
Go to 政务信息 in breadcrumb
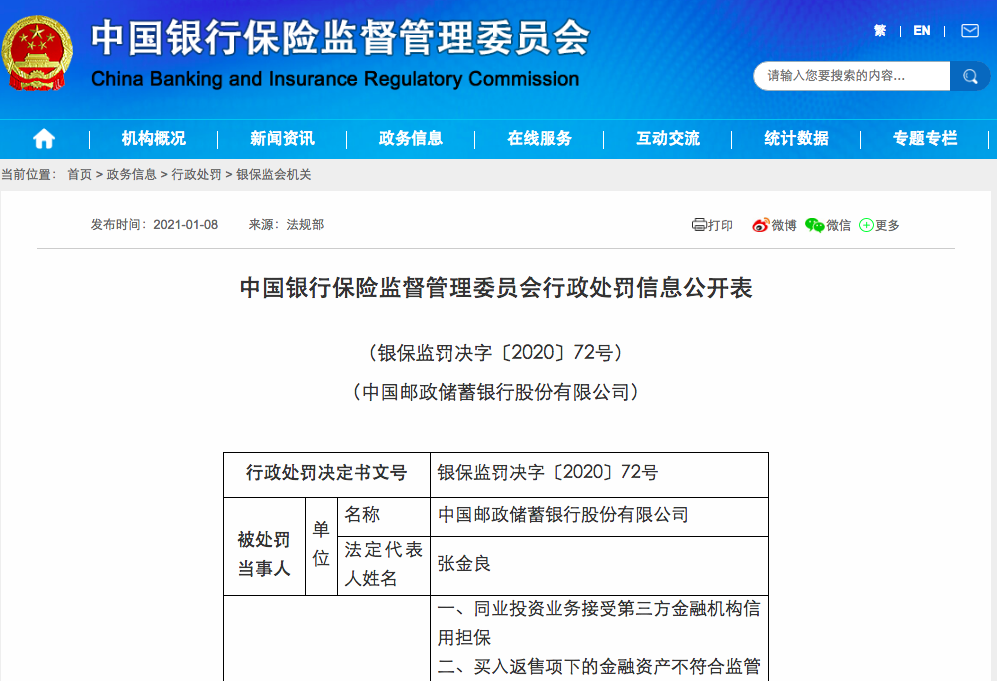pos(131,174)
